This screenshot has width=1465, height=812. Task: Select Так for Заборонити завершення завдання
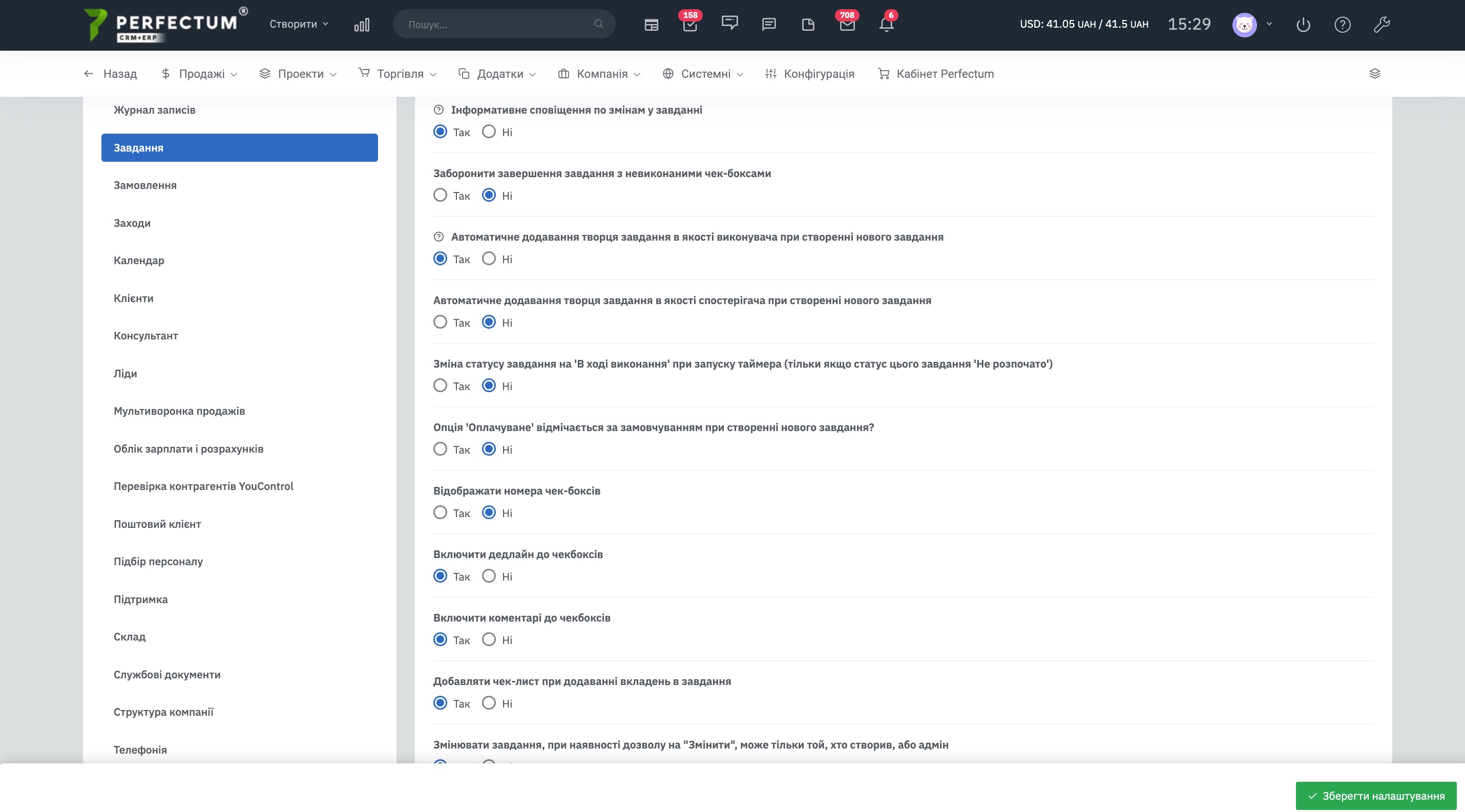tap(440, 195)
